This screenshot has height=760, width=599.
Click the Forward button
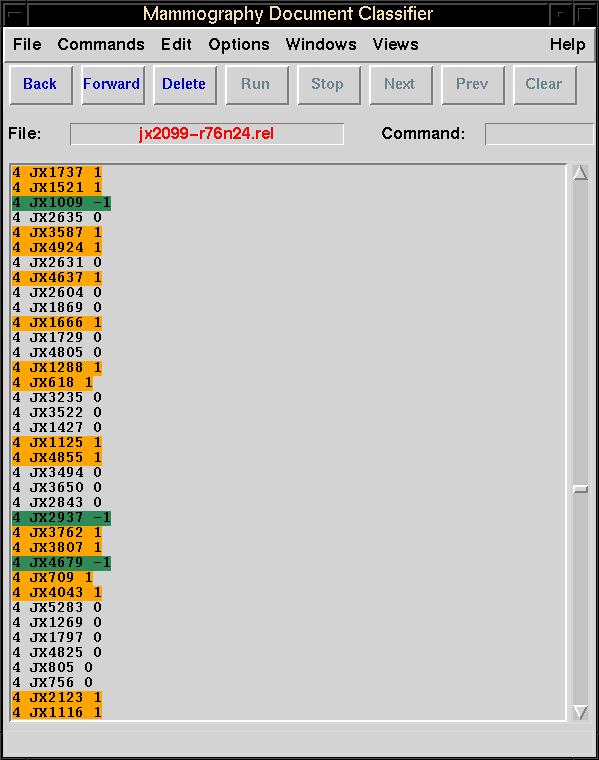(112, 85)
